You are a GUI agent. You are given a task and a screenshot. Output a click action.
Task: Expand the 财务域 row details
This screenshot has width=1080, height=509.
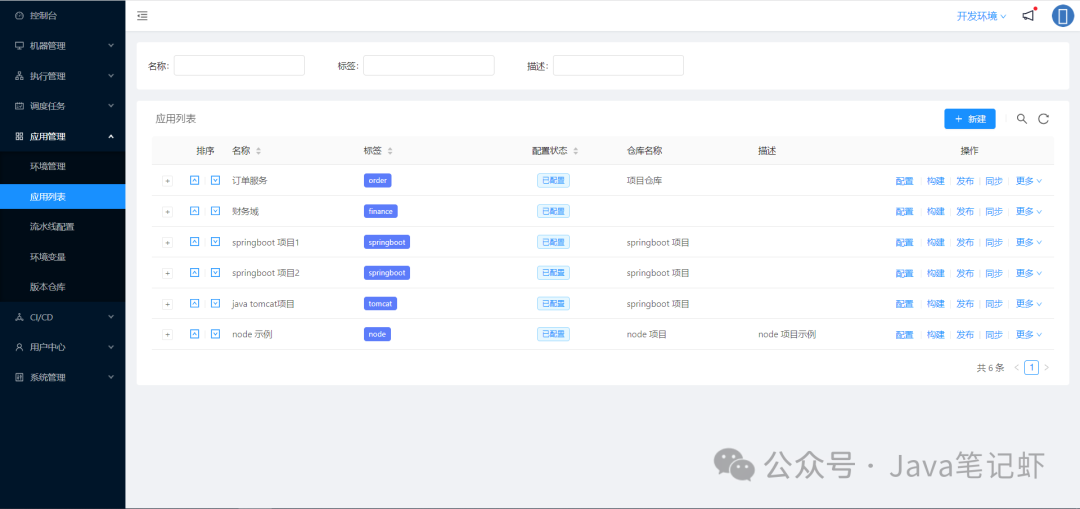click(x=167, y=211)
